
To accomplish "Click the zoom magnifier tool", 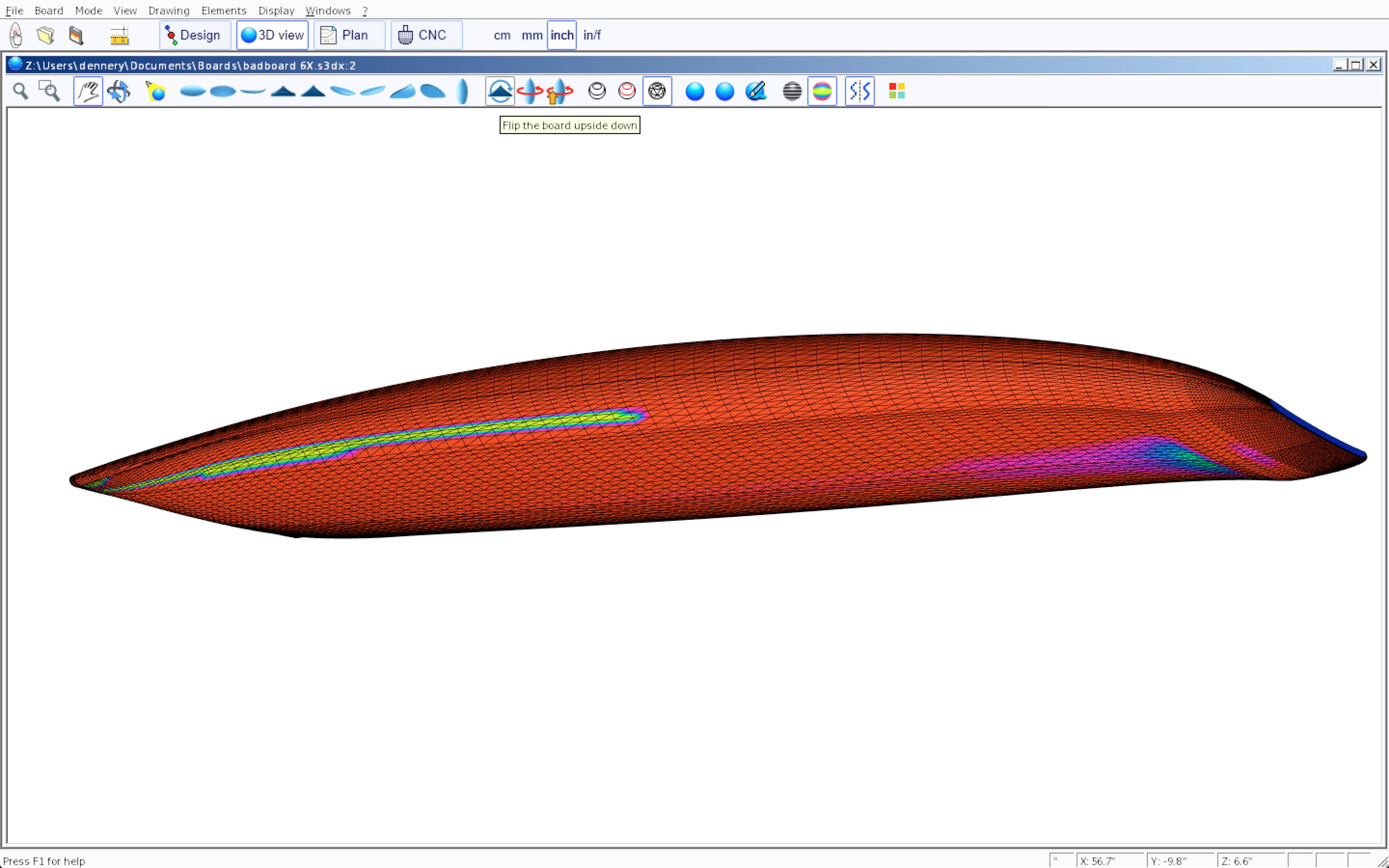I will coord(21,91).
